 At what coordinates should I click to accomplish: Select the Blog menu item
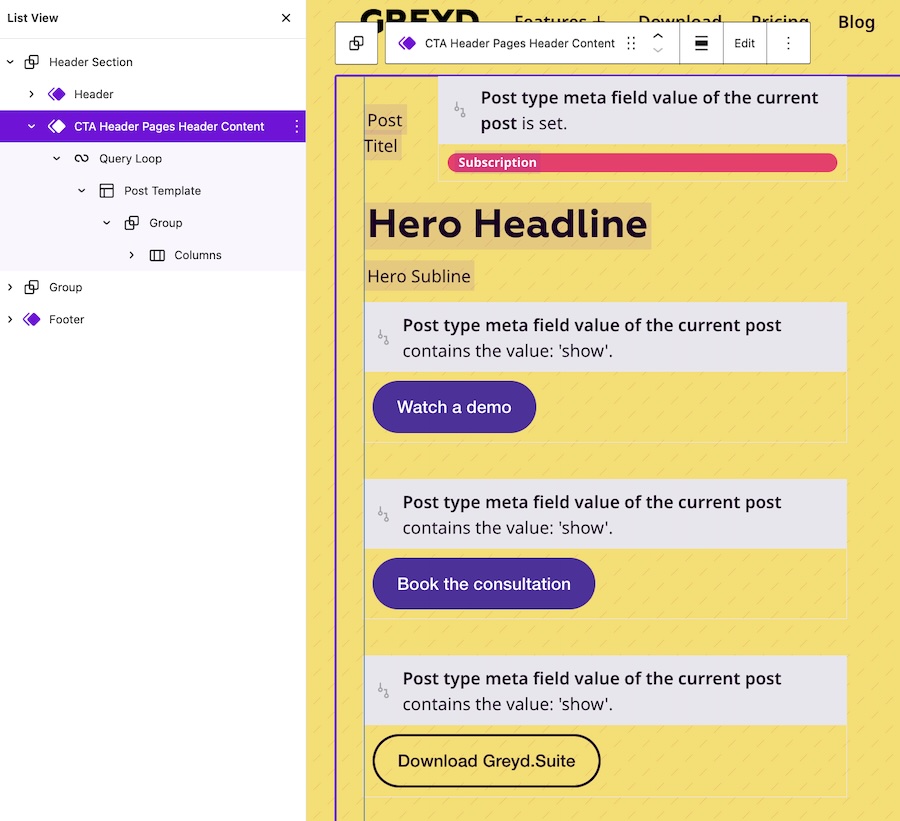point(856,22)
